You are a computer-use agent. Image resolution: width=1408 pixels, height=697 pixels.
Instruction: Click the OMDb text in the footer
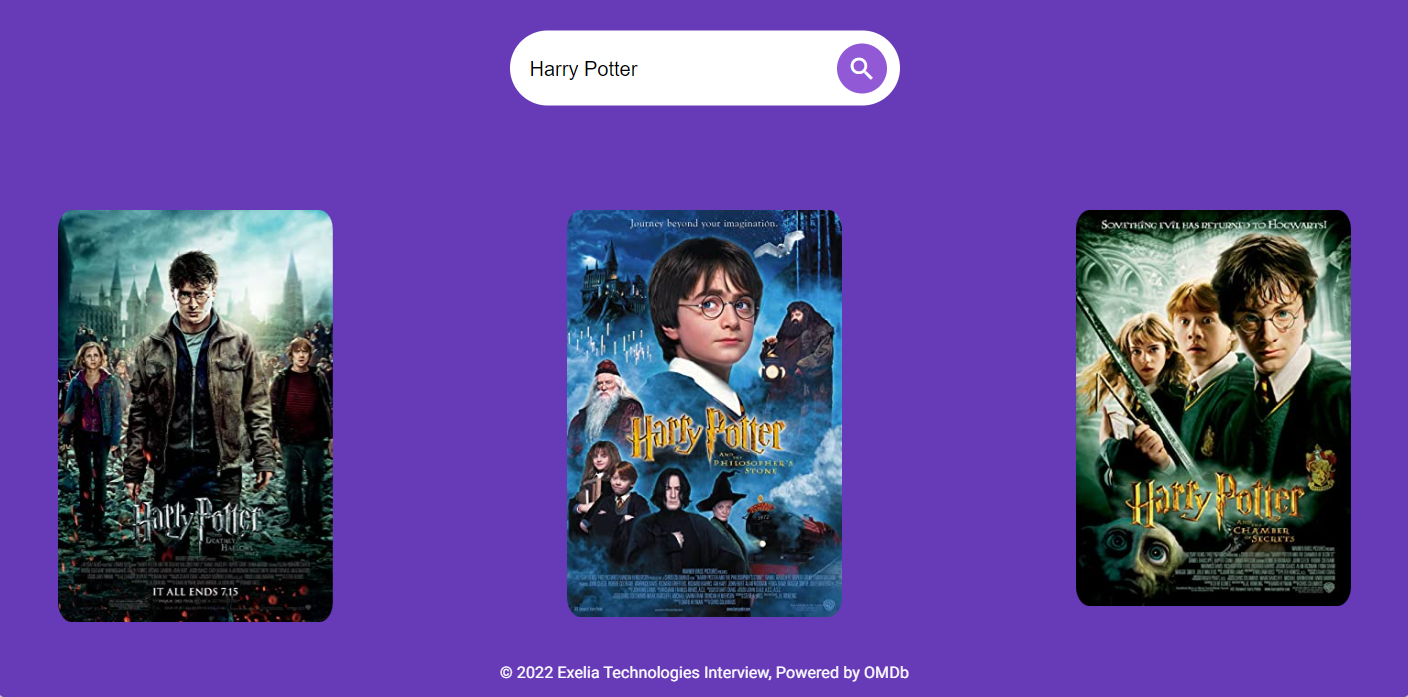click(x=886, y=672)
